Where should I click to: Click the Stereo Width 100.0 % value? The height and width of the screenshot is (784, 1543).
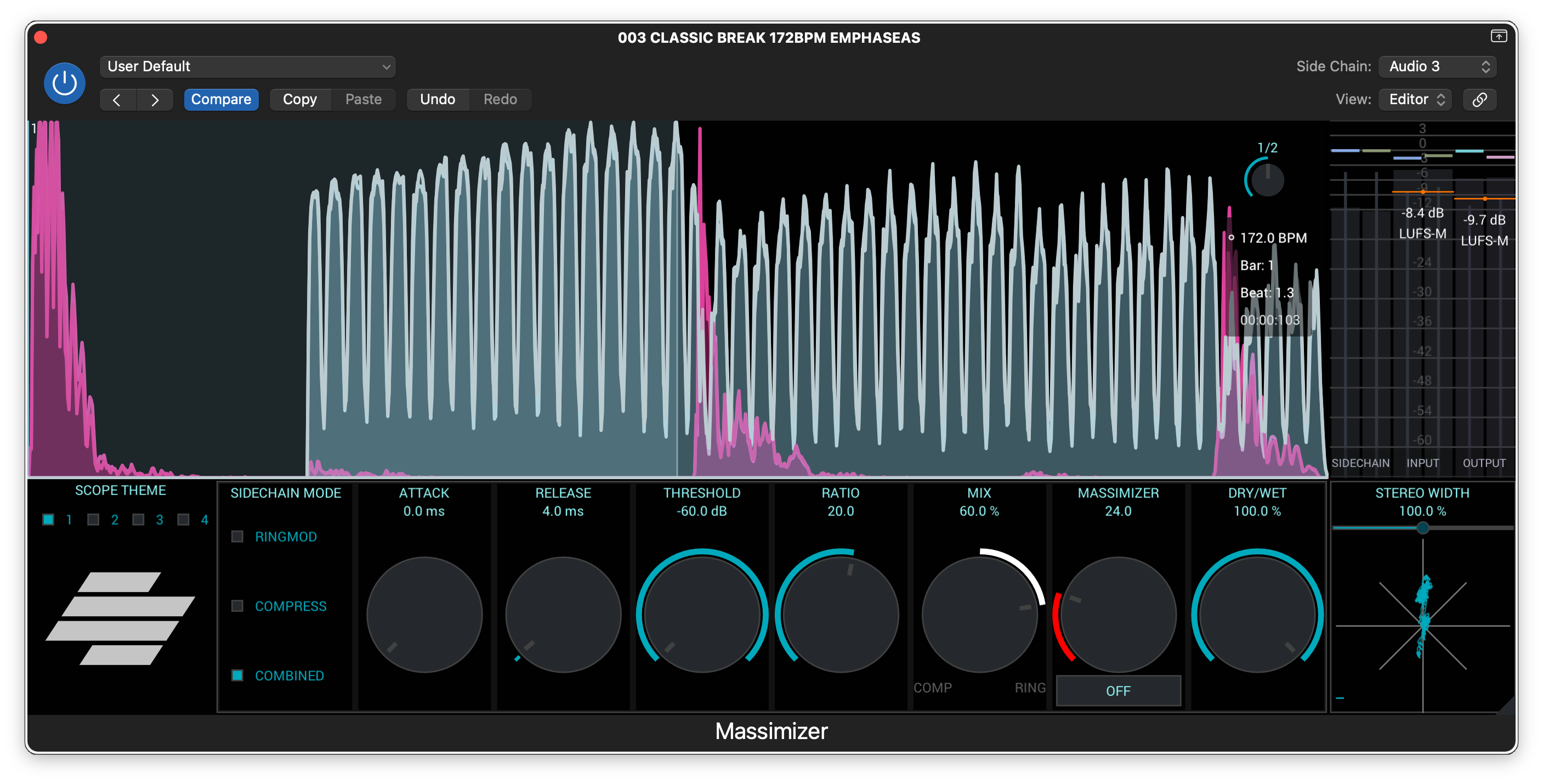(1422, 511)
